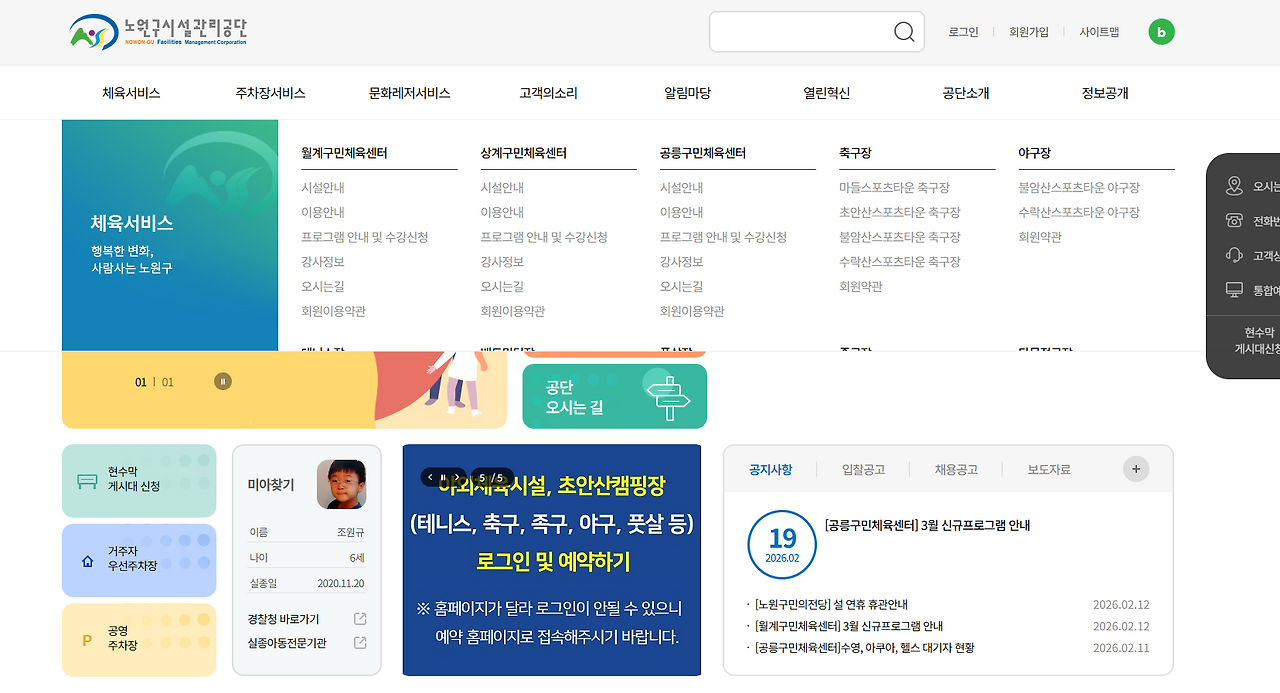Open 공릉구민체육센터 submenu heading

pyautogui.click(x=702, y=153)
